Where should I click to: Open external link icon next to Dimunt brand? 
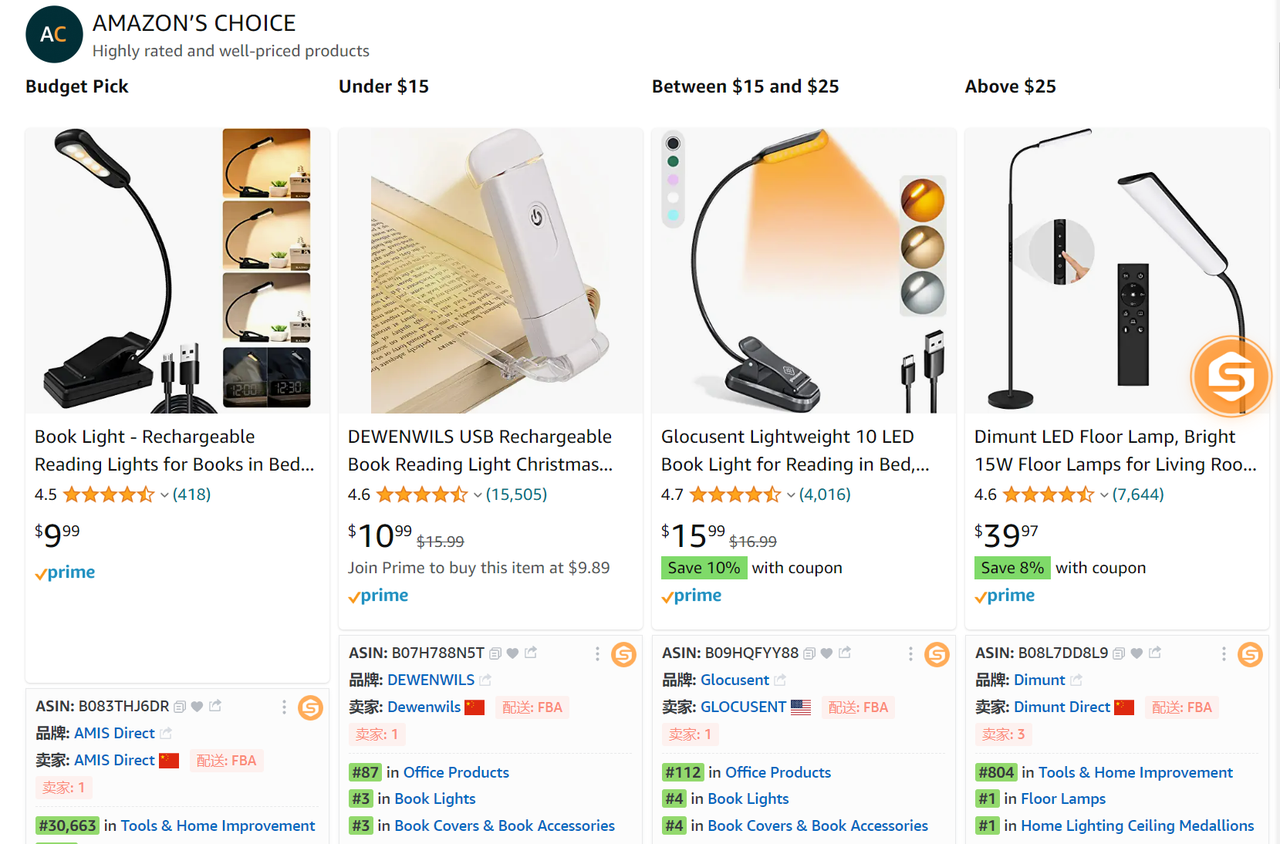1077,680
